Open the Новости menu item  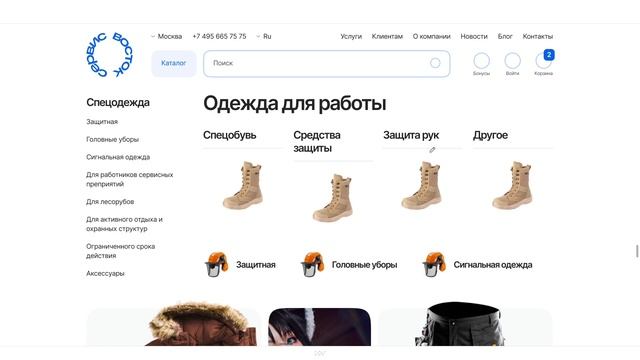pyautogui.click(x=474, y=36)
